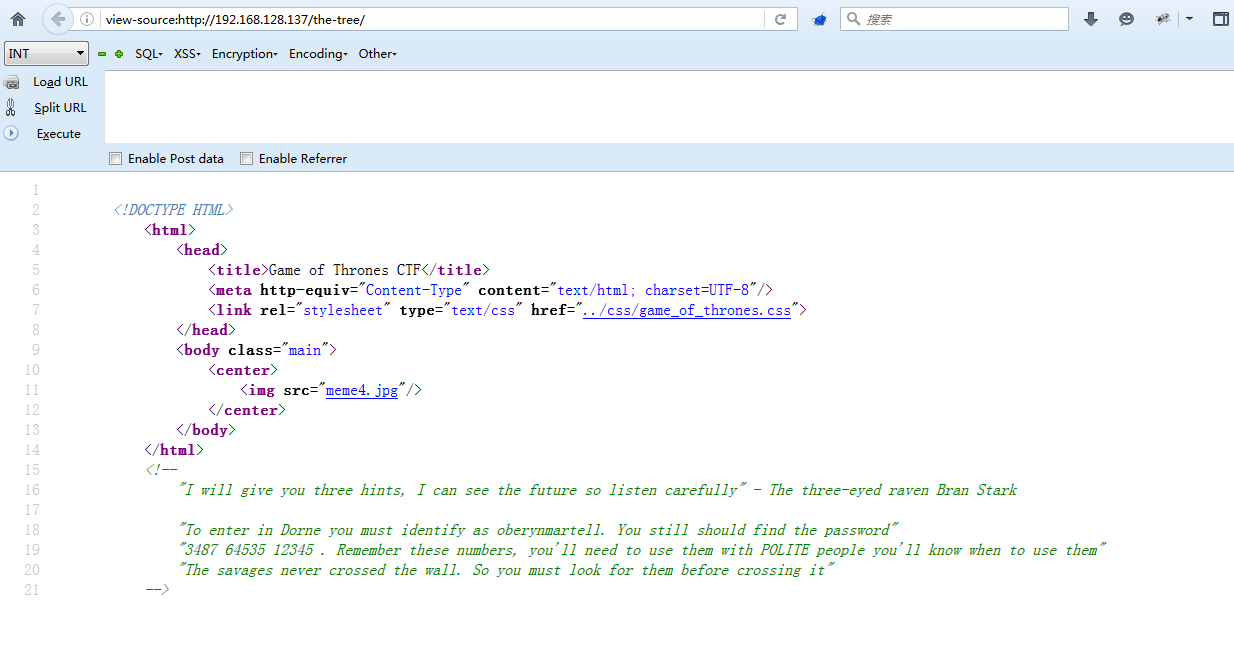Open the INT type dropdown

coord(47,54)
